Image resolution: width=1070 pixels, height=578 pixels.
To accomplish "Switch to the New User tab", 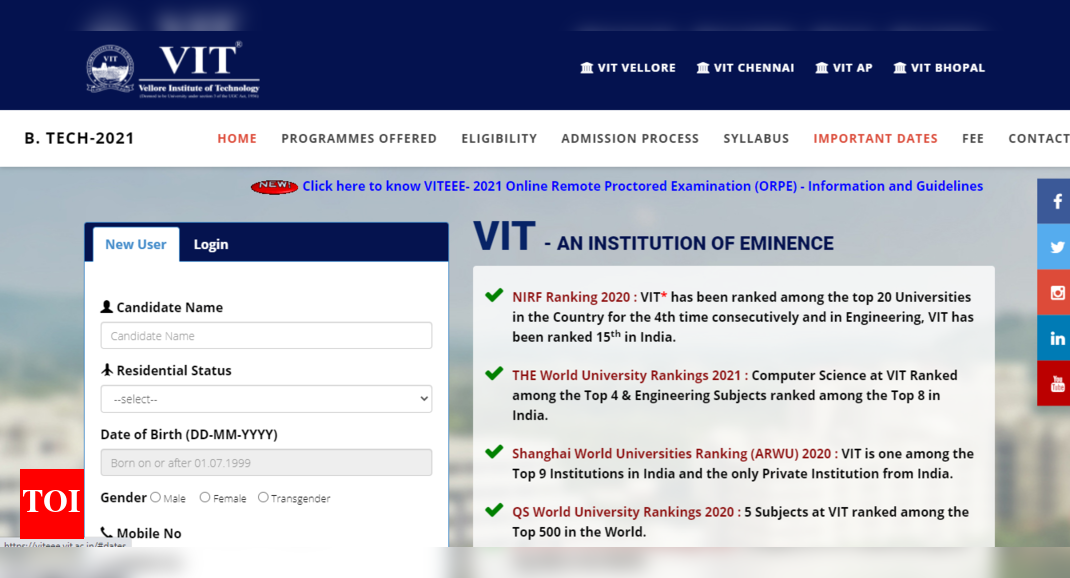I will pos(135,243).
